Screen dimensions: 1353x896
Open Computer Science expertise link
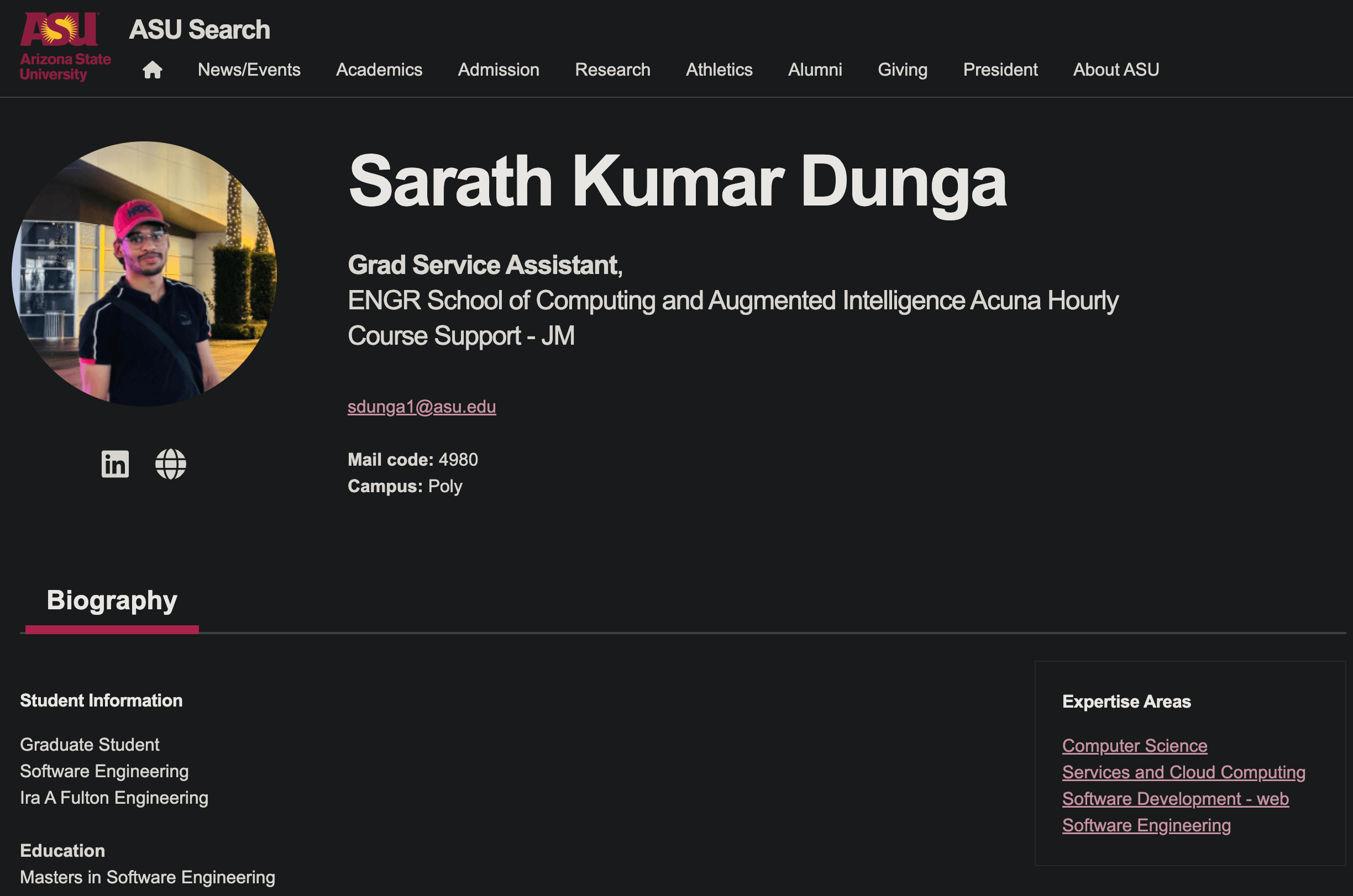click(x=1134, y=746)
